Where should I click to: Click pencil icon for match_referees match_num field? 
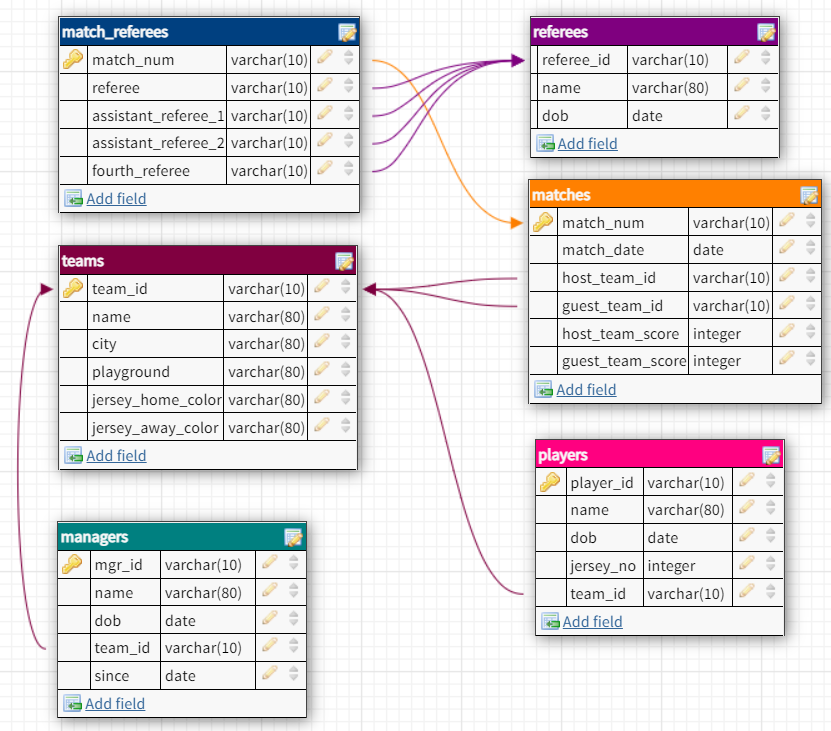(324, 57)
